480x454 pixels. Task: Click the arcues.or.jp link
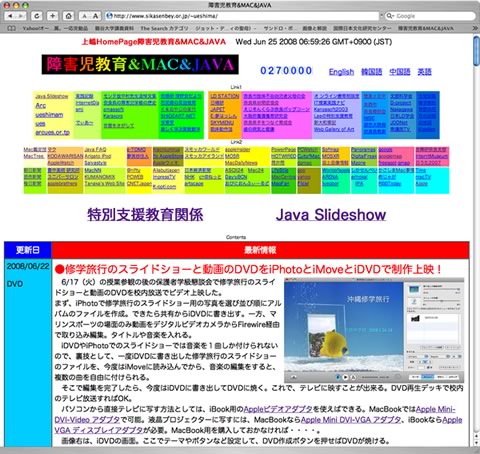pyautogui.click(x=52, y=132)
